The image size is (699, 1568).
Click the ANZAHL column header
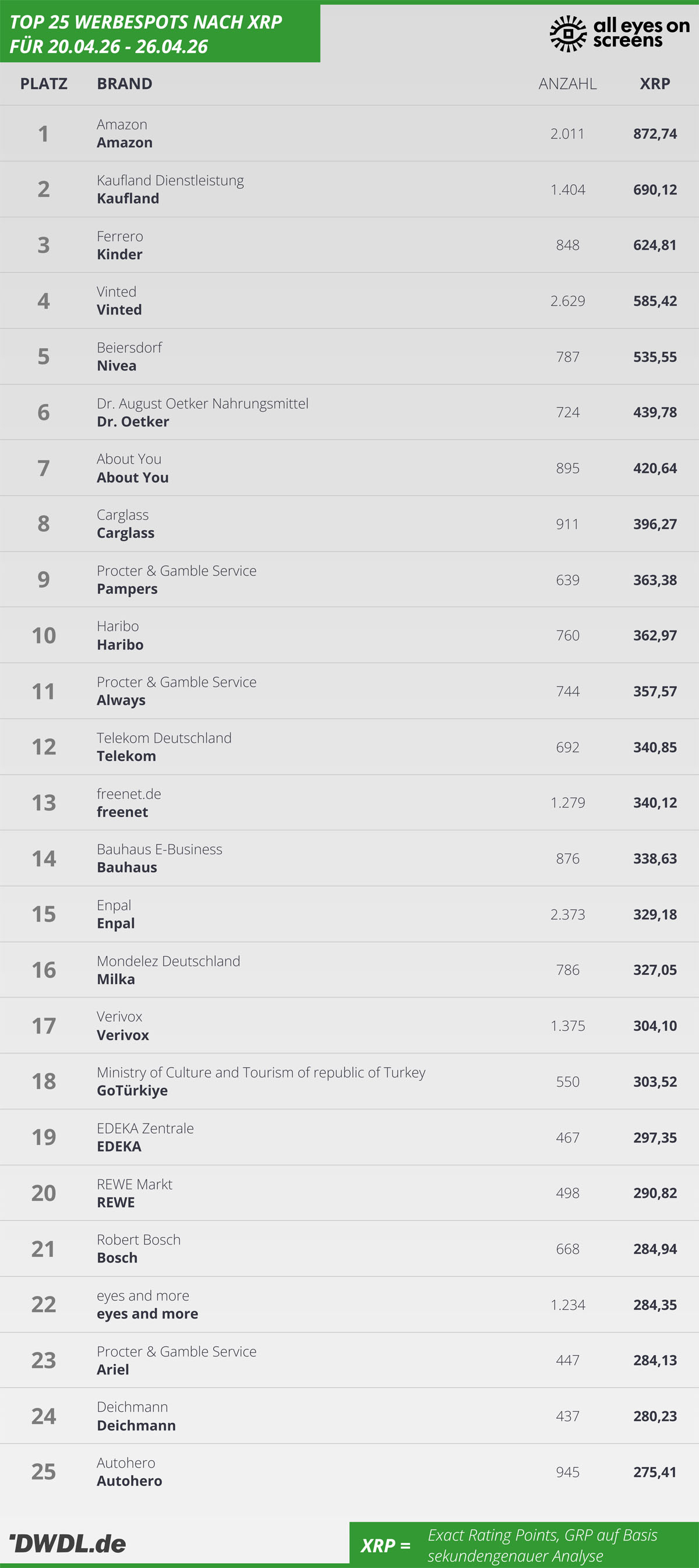point(567,83)
